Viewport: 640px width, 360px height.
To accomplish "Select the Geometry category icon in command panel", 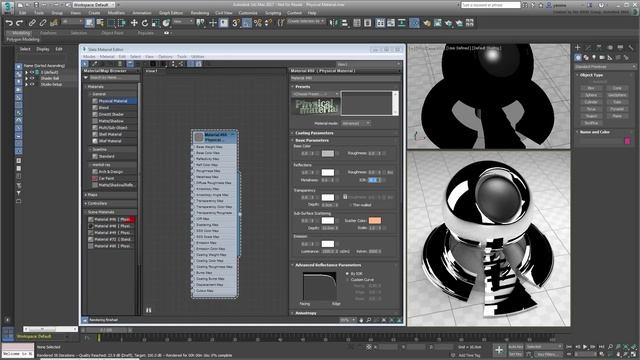I will [x=578, y=58].
